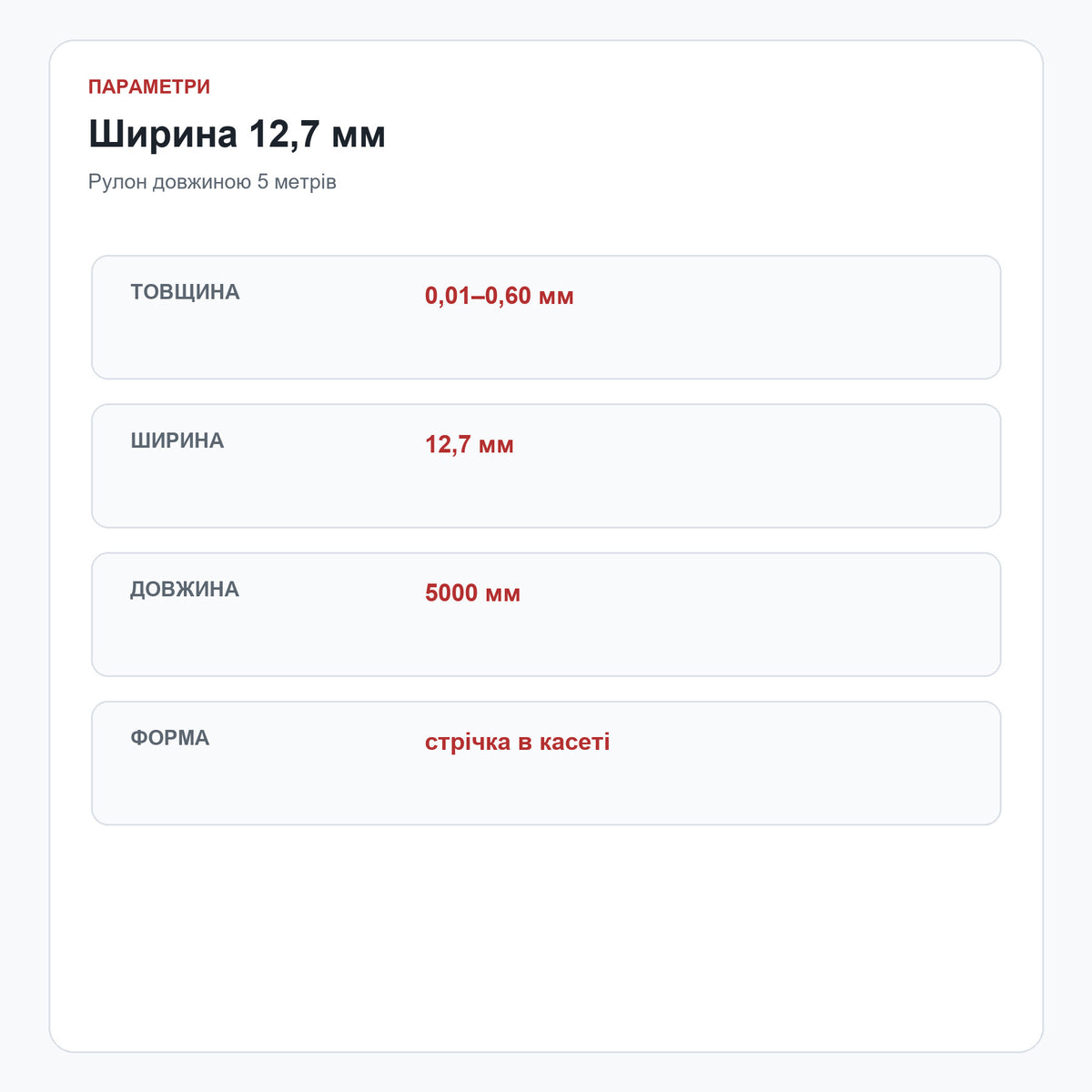Click the 'Рулон довжиною 5 метрів' subtitle
The width and height of the screenshot is (1092, 1092).
click(212, 182)
